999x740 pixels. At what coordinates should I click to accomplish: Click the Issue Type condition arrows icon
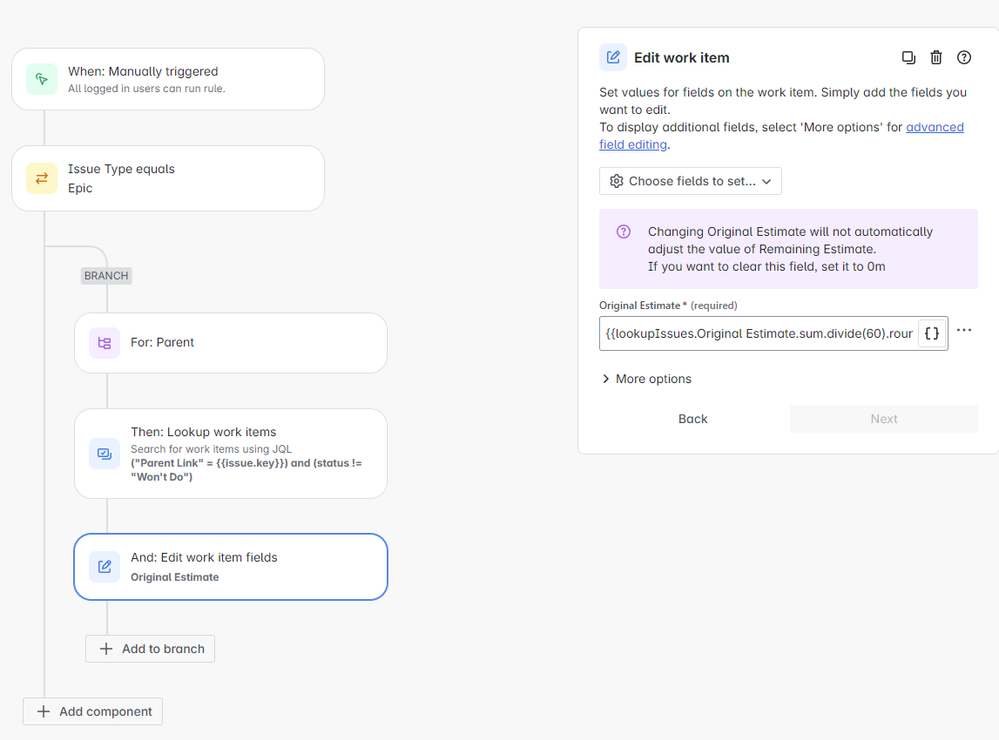(41, 178)
